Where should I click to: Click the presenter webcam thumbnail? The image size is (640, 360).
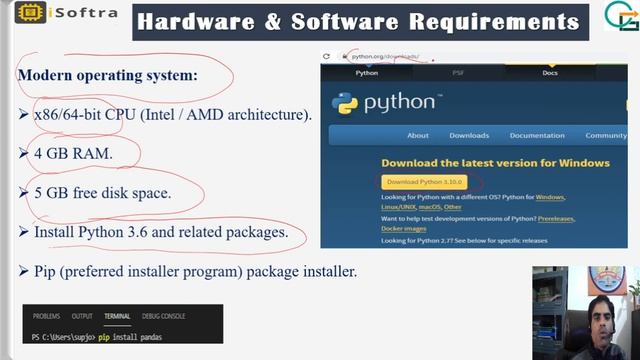click(586, 313)
